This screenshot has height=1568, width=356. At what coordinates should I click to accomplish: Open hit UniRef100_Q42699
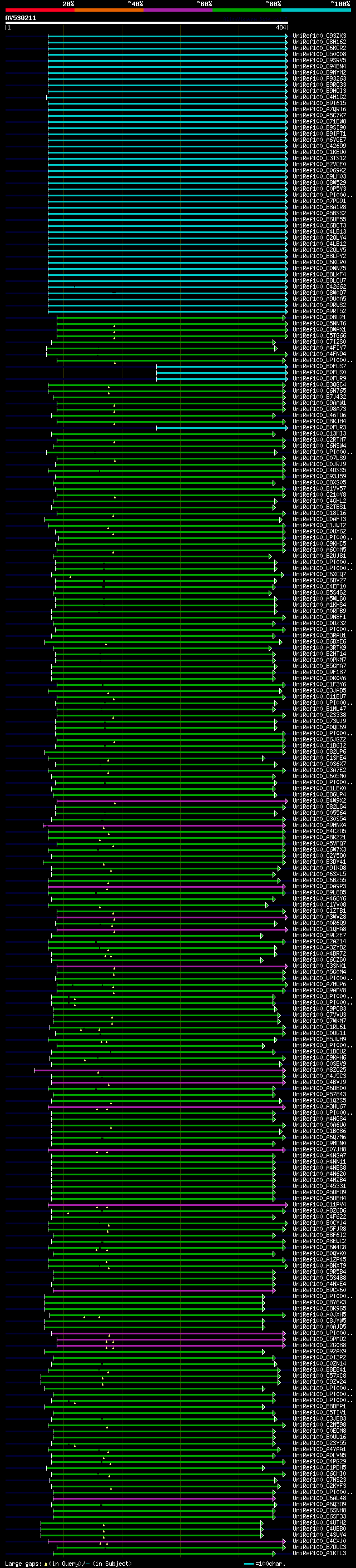(319, 146)
